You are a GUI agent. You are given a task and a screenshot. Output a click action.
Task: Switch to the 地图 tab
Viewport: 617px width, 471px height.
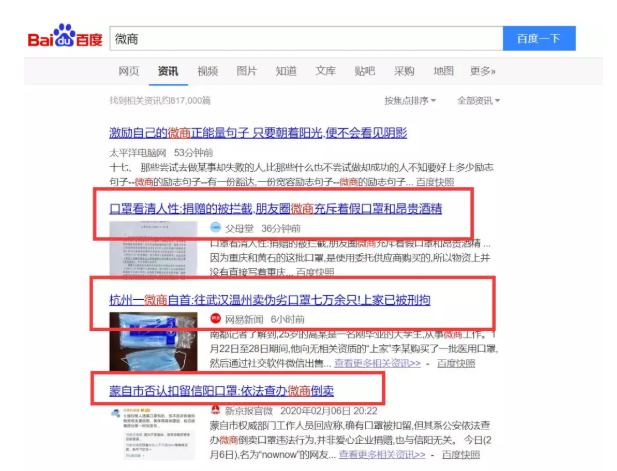point(443,71)
